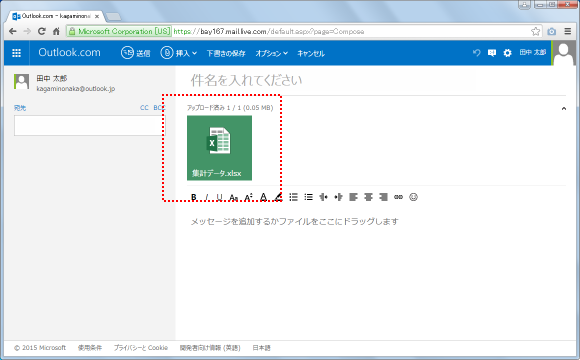Viewport: 580px width, 360px height.
Task: Click the undo arrow icon in header
Action: (x=476, y=53)
